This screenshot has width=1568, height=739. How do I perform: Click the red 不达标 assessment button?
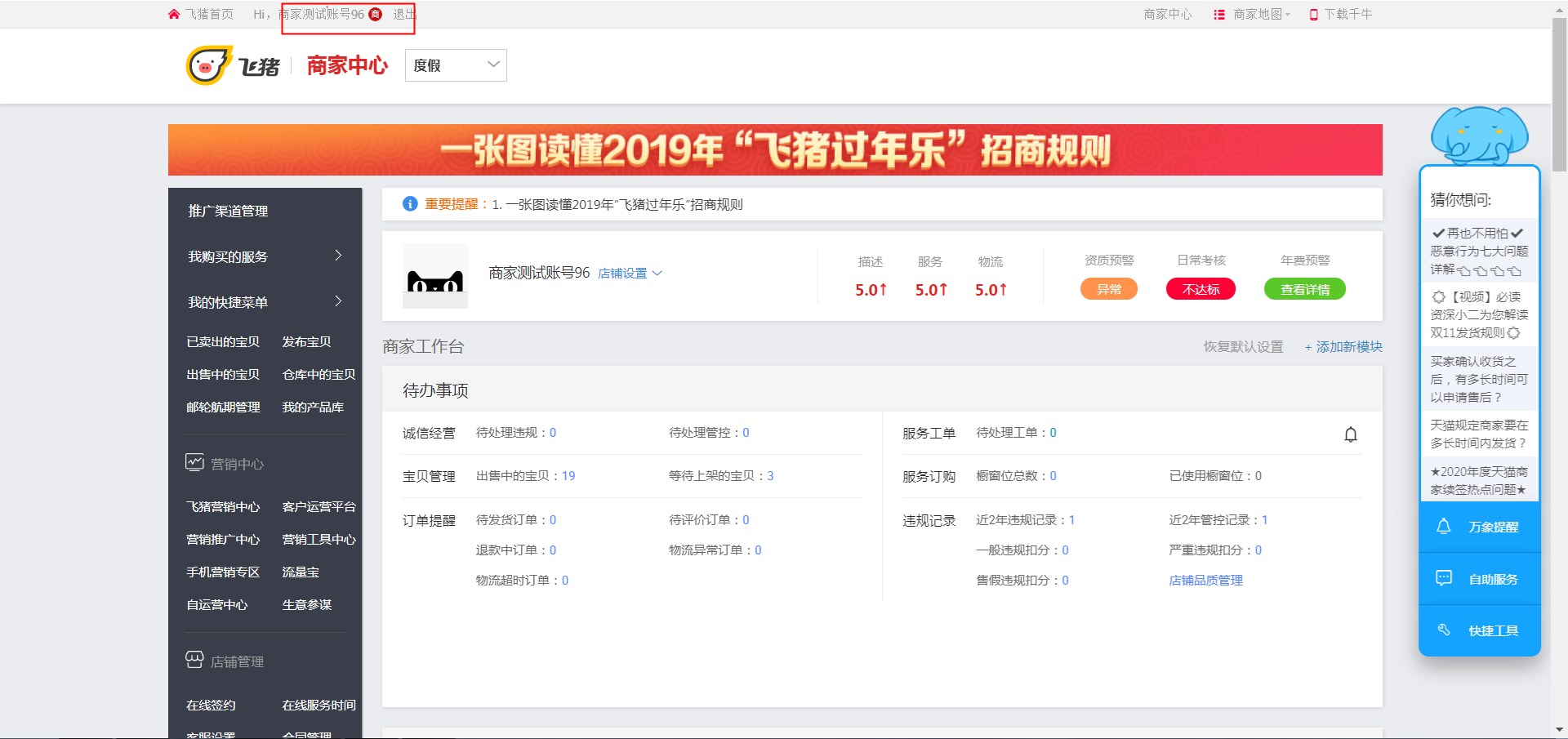pyautogui.click(x=1200, y=289)
